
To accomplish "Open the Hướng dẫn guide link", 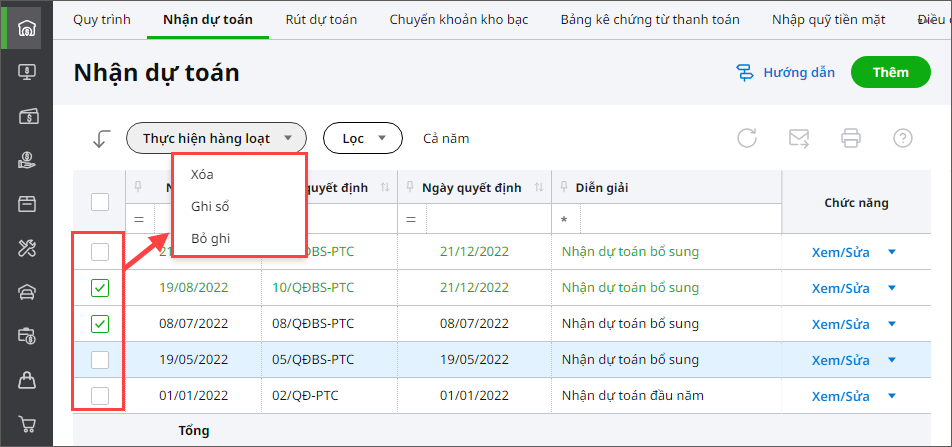I will coord(799,73).
